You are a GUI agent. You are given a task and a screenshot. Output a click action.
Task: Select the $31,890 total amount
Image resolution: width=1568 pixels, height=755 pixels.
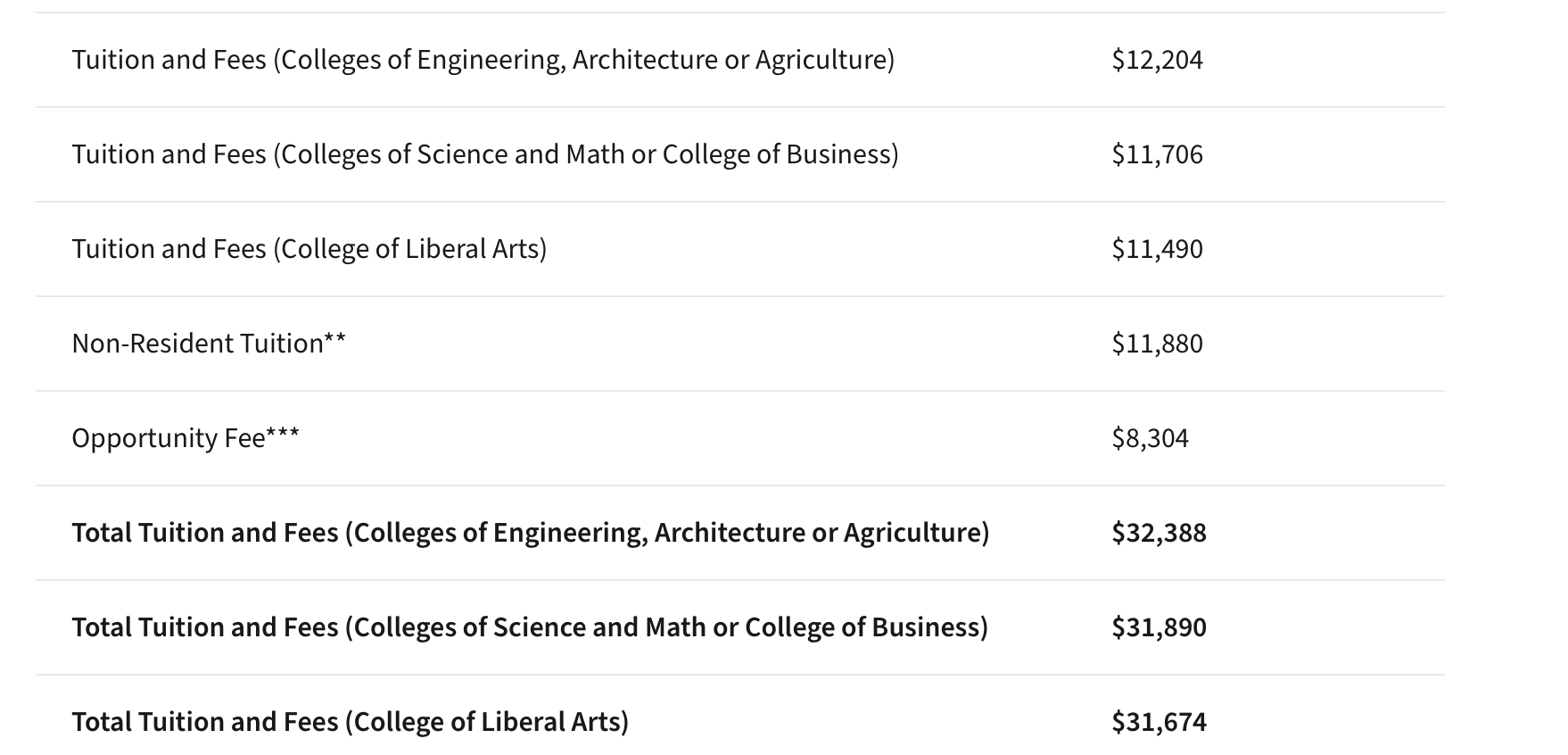[x=1159, y=627]
